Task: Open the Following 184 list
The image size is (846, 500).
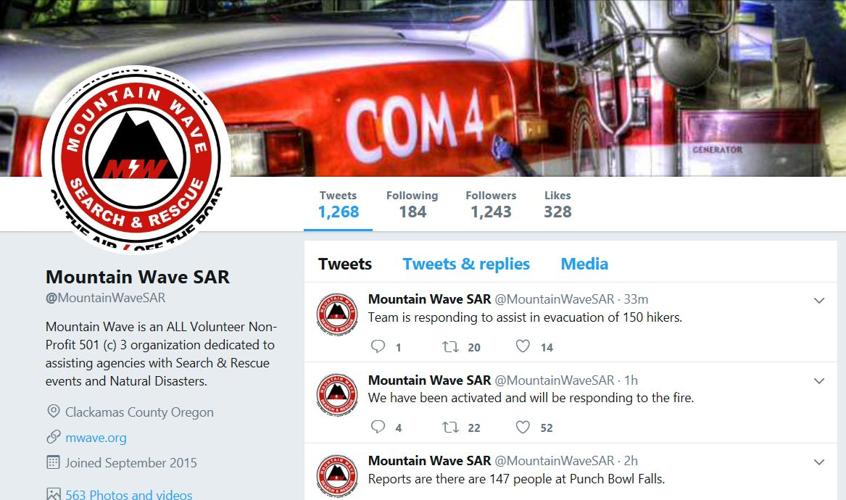Action: coord(412,204)
